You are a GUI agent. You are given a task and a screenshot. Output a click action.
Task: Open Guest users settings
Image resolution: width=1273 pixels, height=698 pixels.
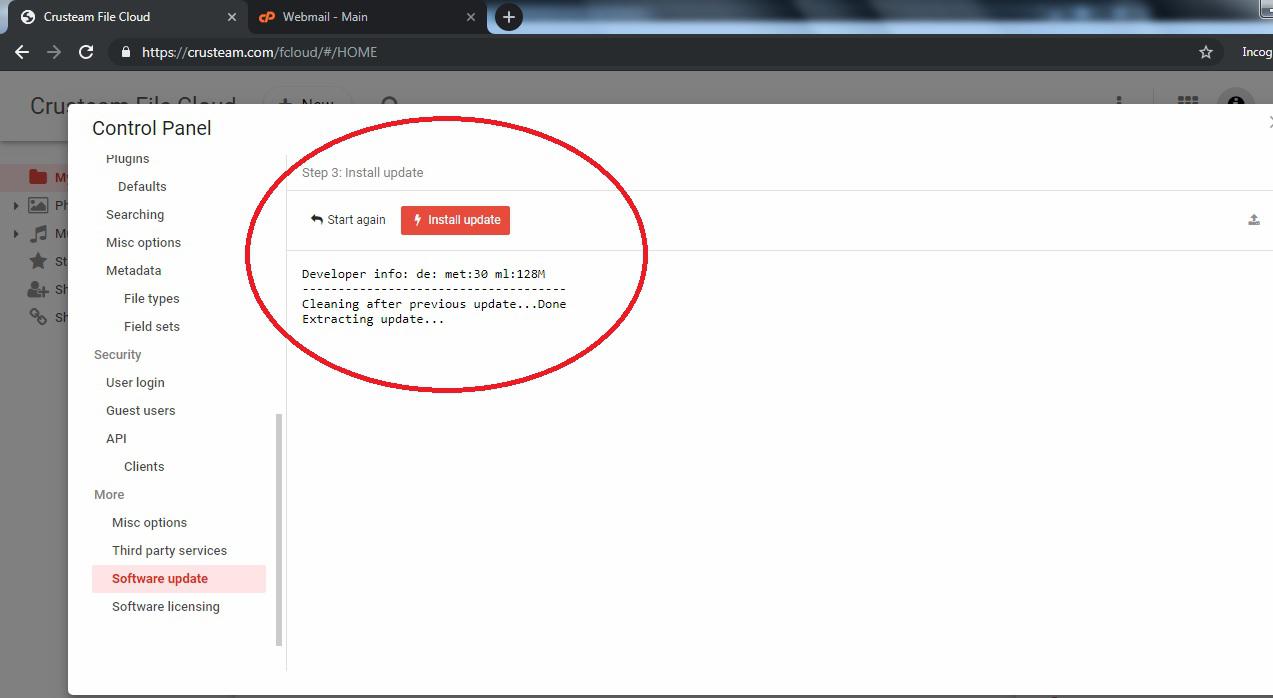(x=141, y=410)
